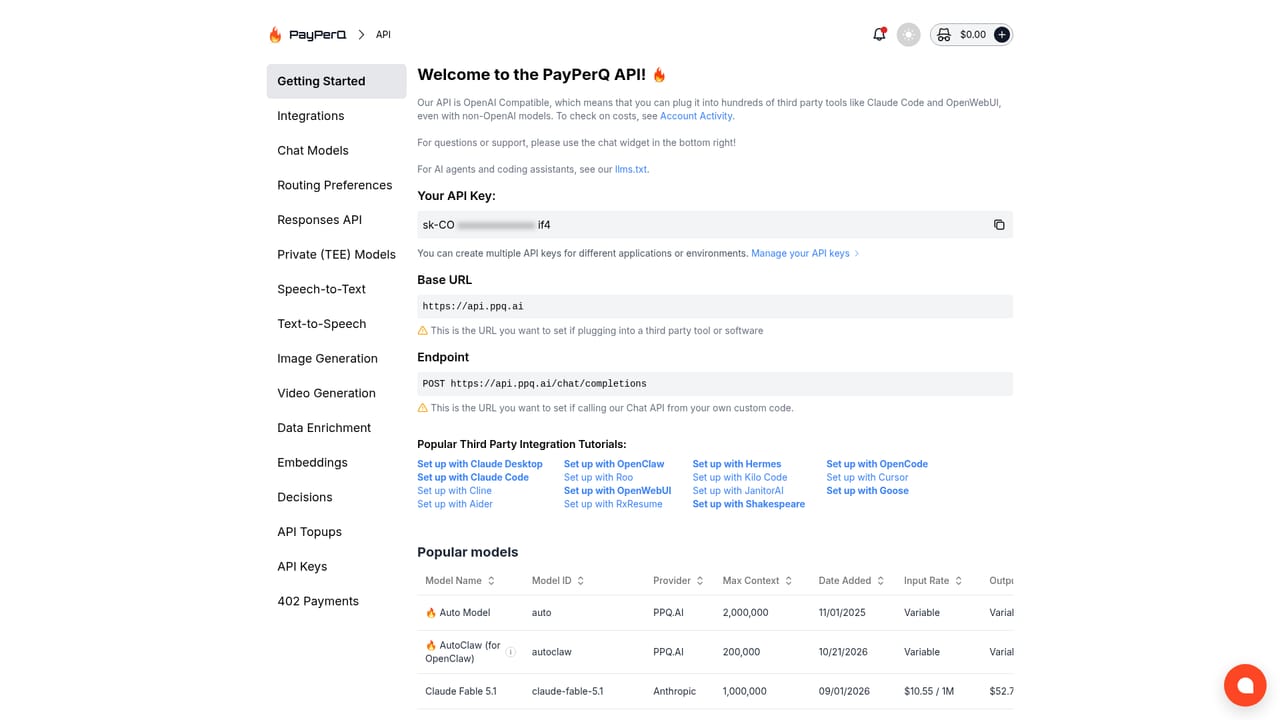This screenshot has height=720, width=1280.
Task: Sort table by Max Context column
Action: [x=757, y=581]
